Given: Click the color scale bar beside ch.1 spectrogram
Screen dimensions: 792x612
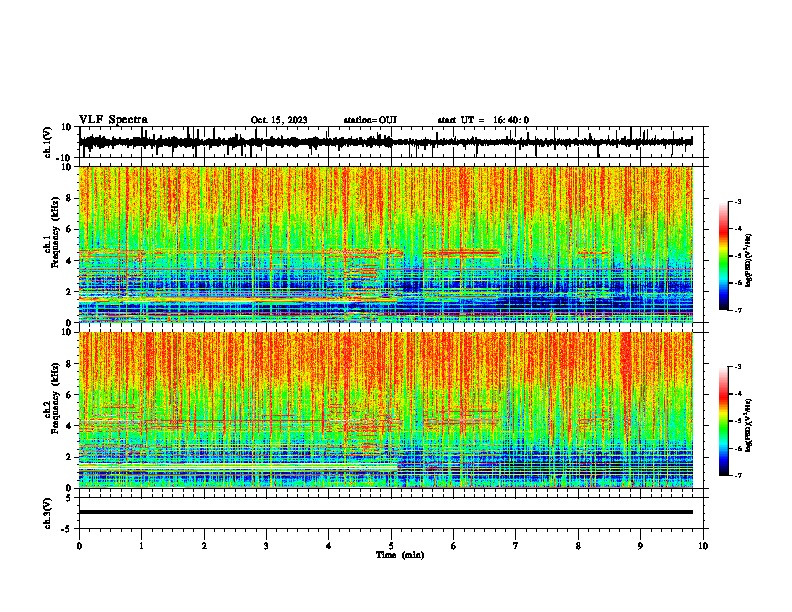Looking at the screenshot, I should point(724,256).
